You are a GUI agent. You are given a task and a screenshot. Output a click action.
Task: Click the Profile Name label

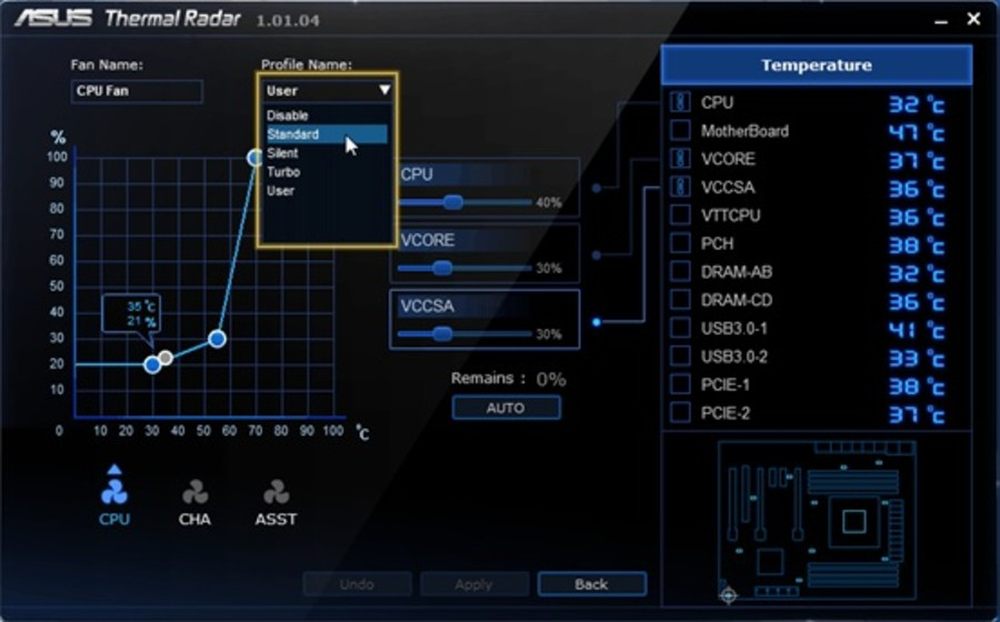[307, 64]
